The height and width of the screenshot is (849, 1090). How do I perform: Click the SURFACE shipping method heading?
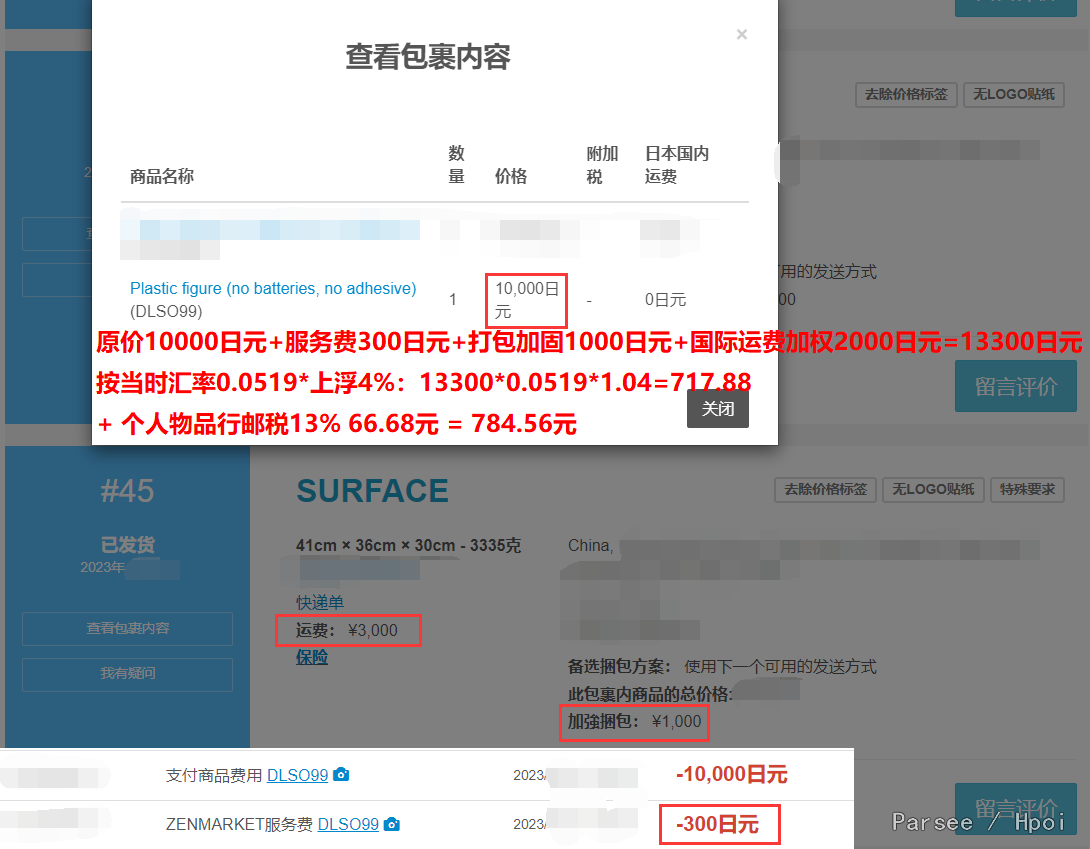pos(372,491)
